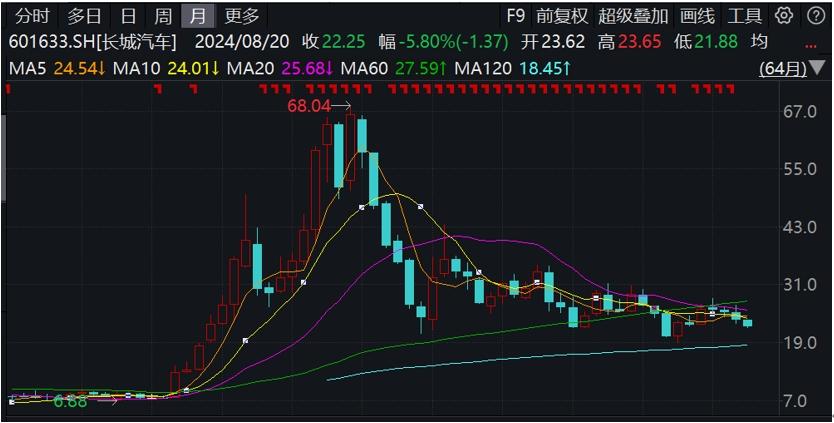
Task: Switch to the 分时 intraday tab
Action: point(31,16)
